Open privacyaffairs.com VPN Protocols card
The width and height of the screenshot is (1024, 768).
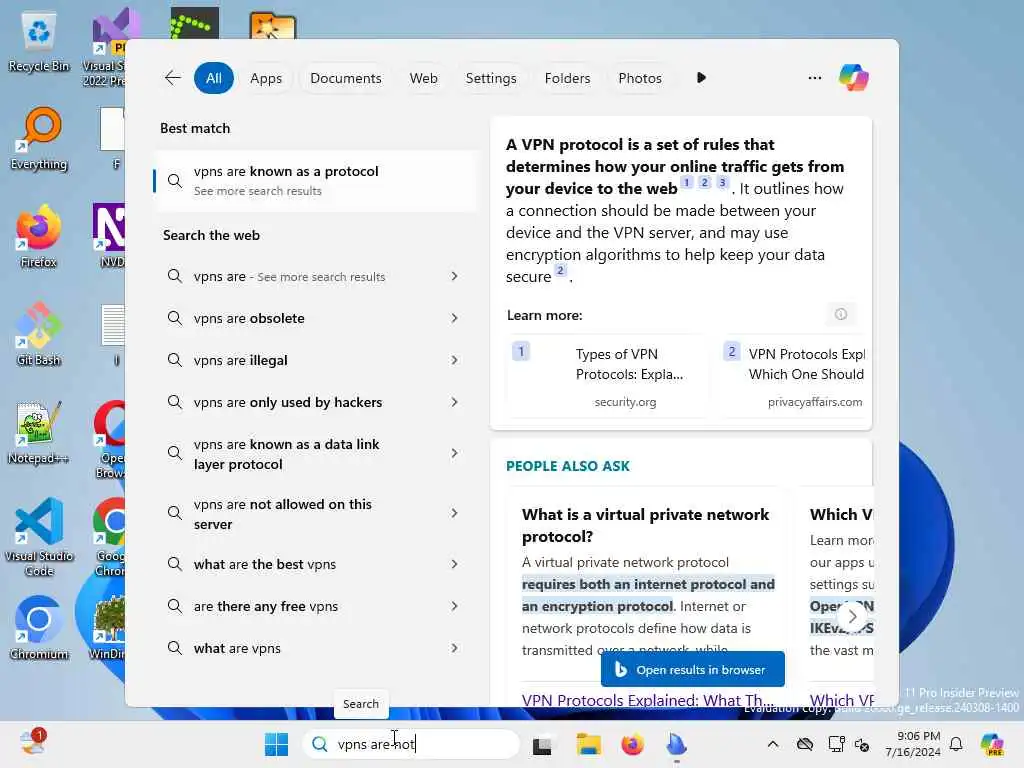coord(793,378)
